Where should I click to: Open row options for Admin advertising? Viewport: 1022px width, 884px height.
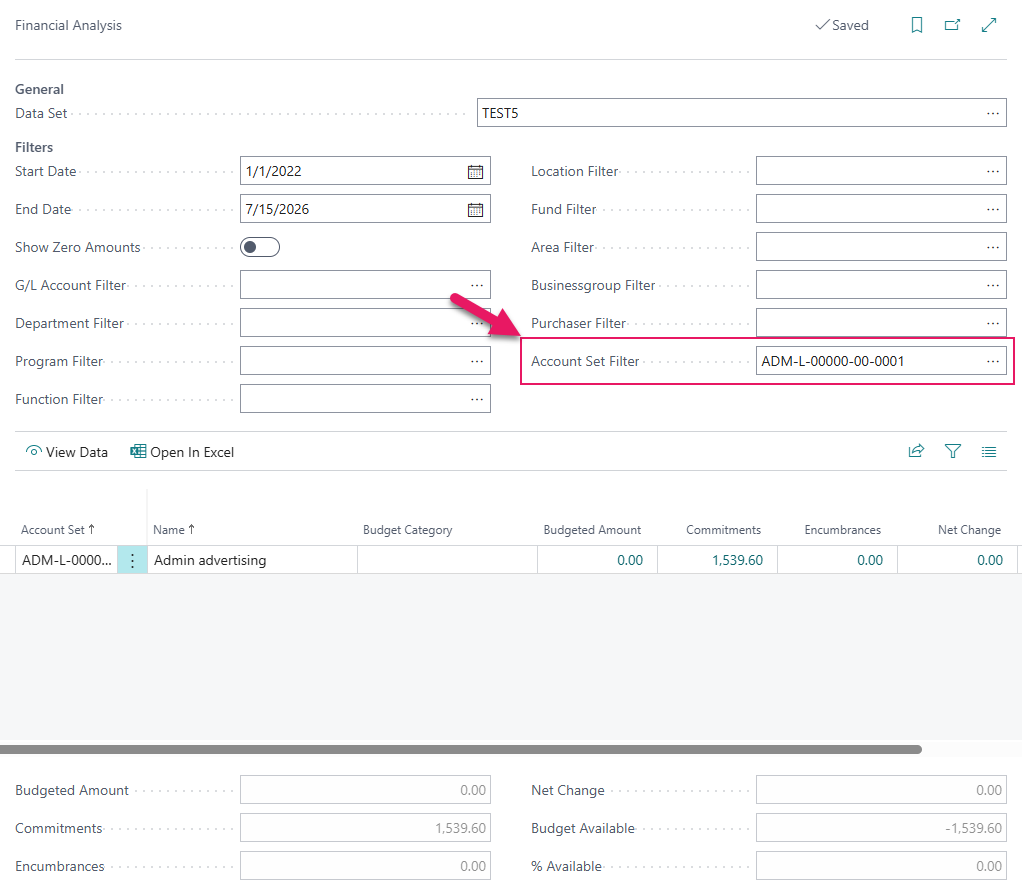[x=132, y=560]
